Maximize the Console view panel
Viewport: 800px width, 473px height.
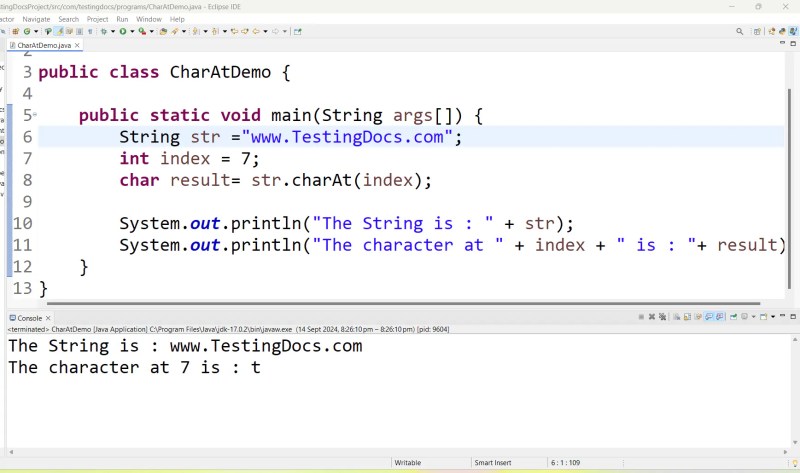tap(793, 316)
